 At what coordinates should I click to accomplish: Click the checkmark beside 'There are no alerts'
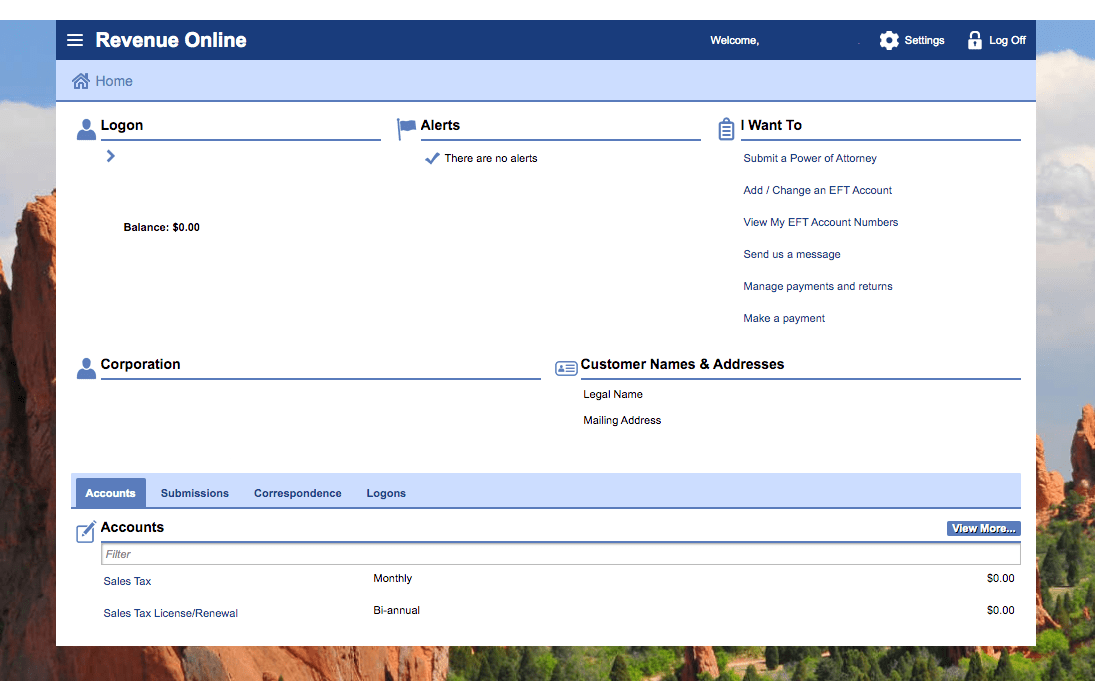tap(432, 157)
